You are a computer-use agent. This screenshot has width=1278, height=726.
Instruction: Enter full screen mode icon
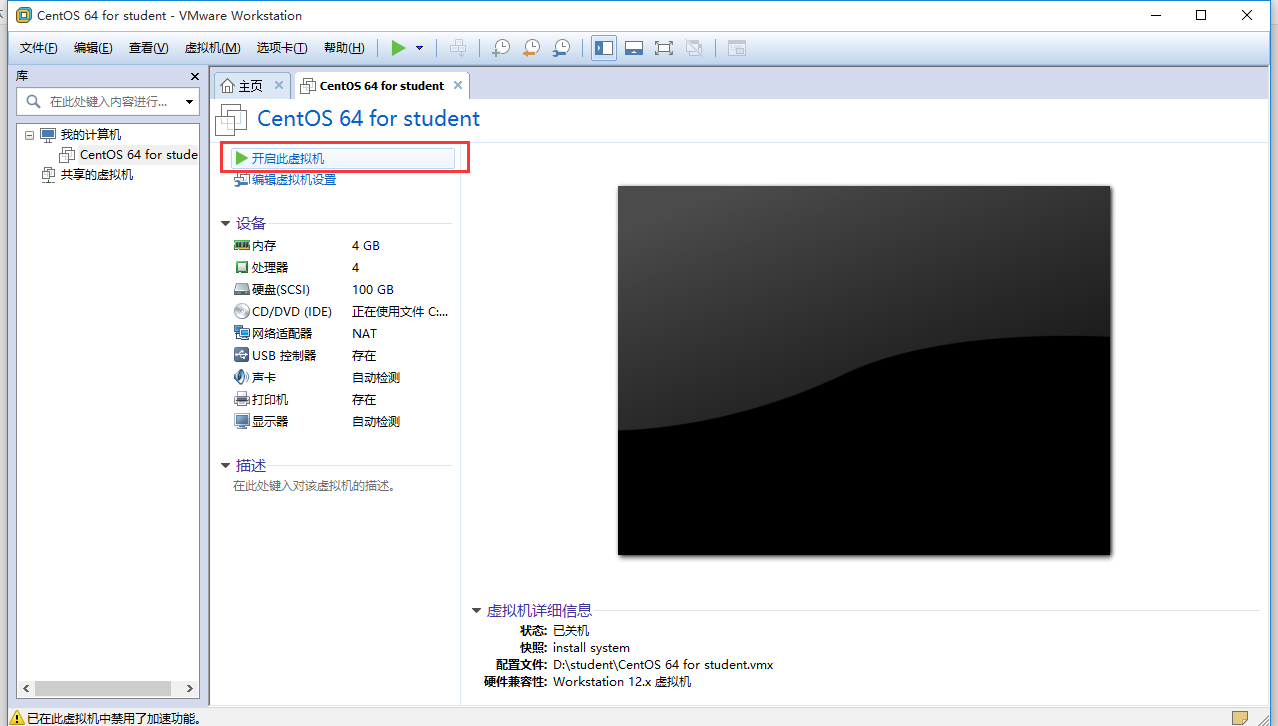[663, 48]
